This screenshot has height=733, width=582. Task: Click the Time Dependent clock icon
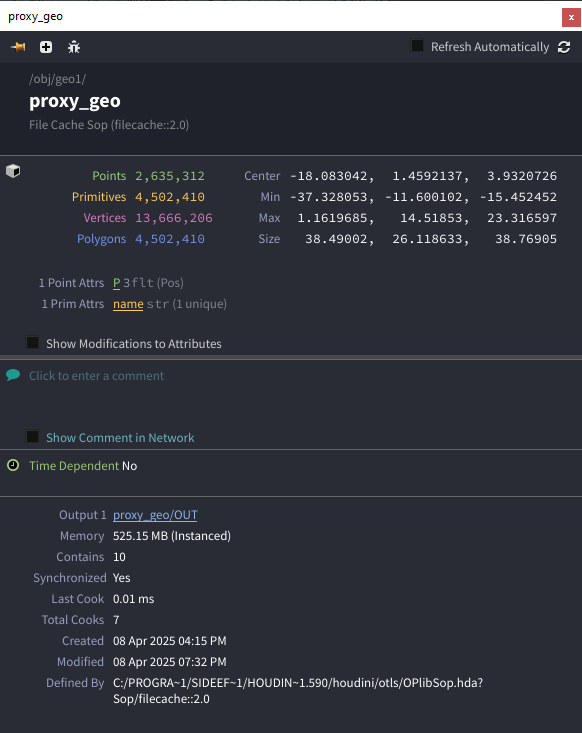13,465
